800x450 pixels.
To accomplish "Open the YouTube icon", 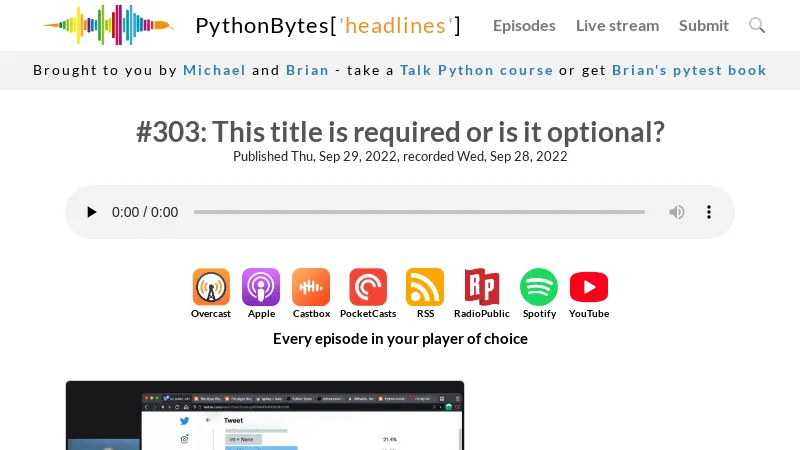I will (589, 287).
